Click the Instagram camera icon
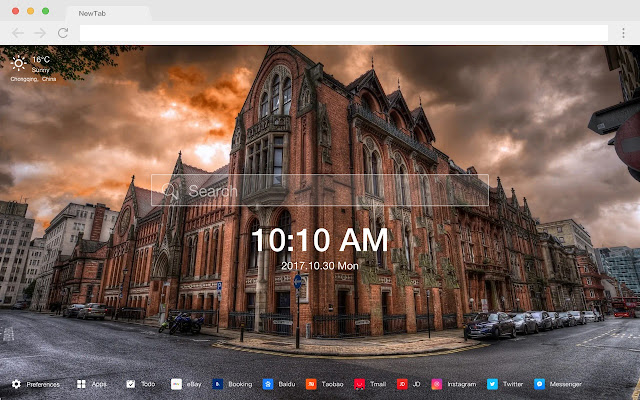Screen dimensions: 640x400 click(x=437, y=384)
